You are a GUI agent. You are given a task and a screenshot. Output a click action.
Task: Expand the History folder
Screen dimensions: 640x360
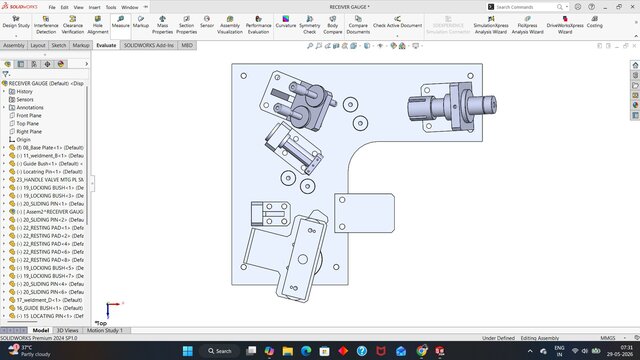click(4, 91)
